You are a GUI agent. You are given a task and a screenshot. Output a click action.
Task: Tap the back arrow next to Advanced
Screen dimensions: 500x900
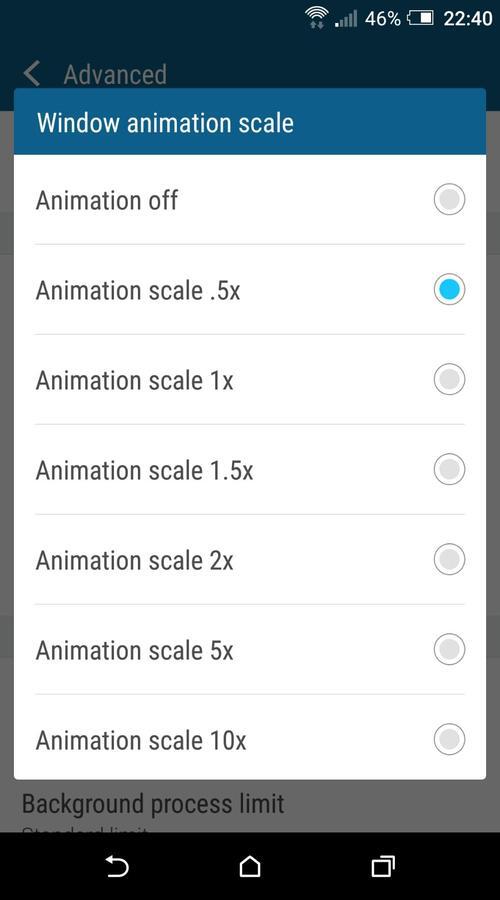(x=32, y=75)
